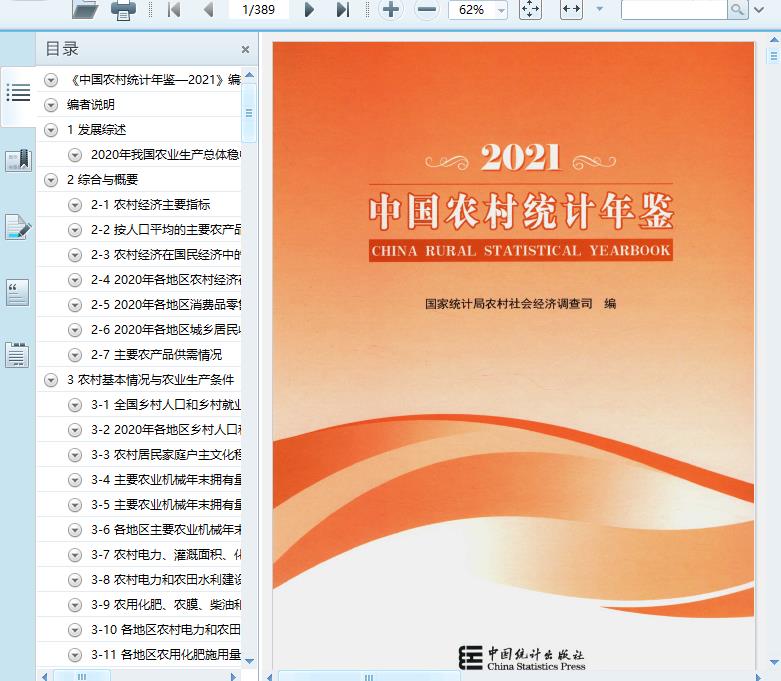The width and height of the screenshot is (781, 681).
Task: Go to the next page
Action: (309, 9)
